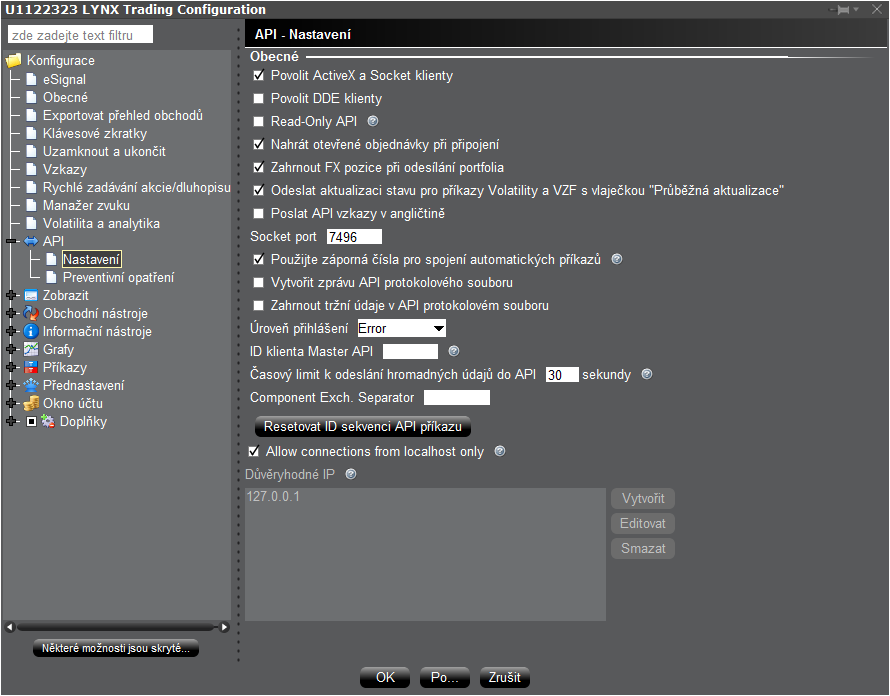This screenshot has height=696, width=890.
Task: Expand the Informační nástroje node
Action: tap(11, 332)
